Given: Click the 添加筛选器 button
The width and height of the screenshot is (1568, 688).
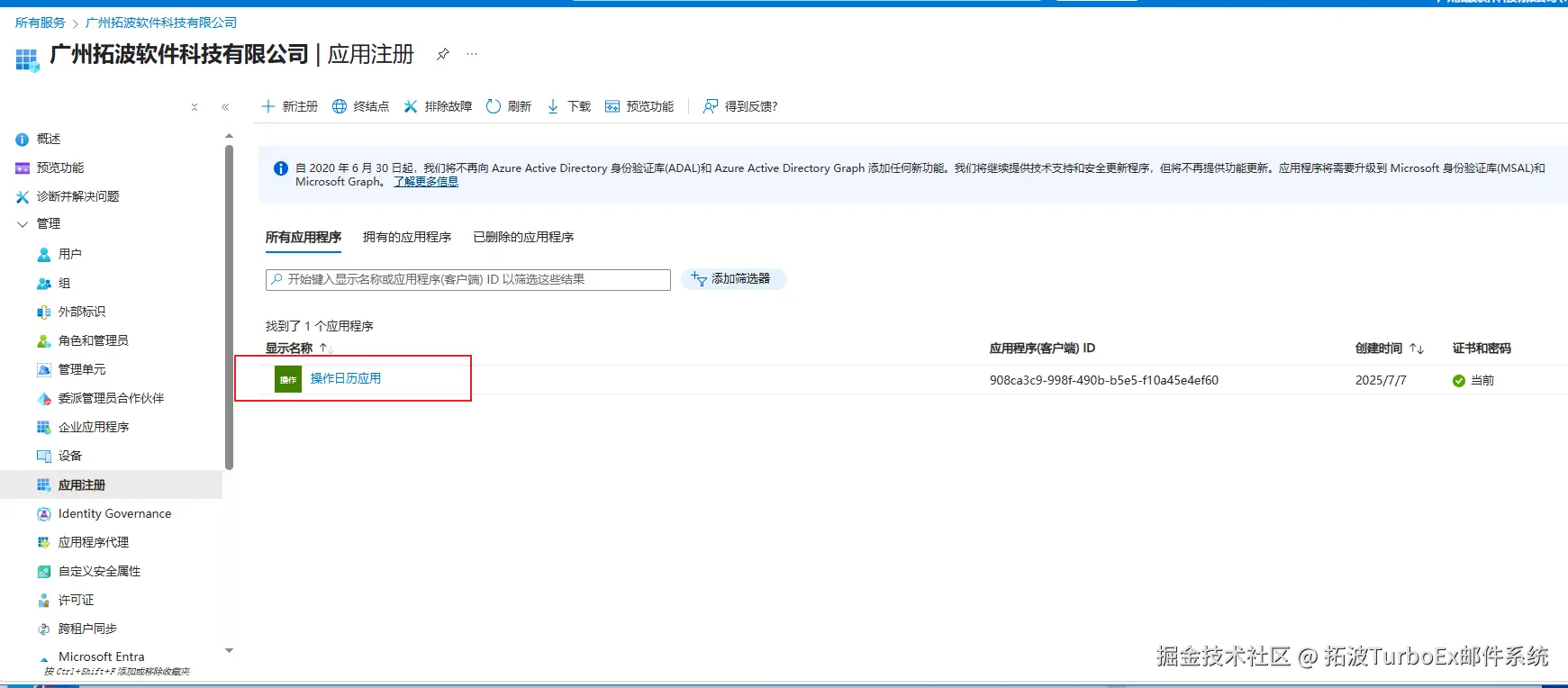Looking at the screenshot, I should click(733, 279).
